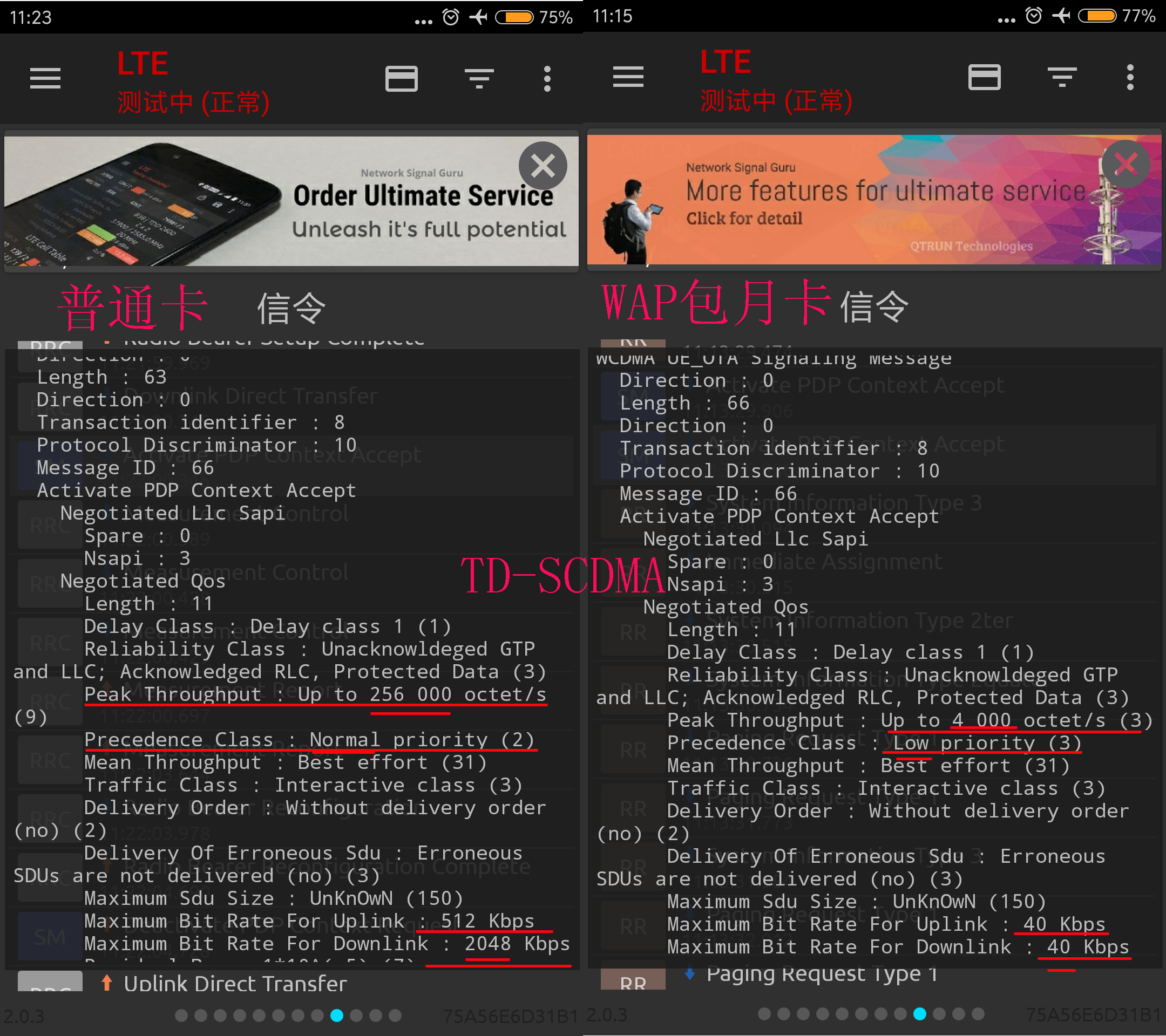Screen dimensions: 1166x1036
Task: Tap alarm clock icon in right status bar
Action: (1034, 16)
